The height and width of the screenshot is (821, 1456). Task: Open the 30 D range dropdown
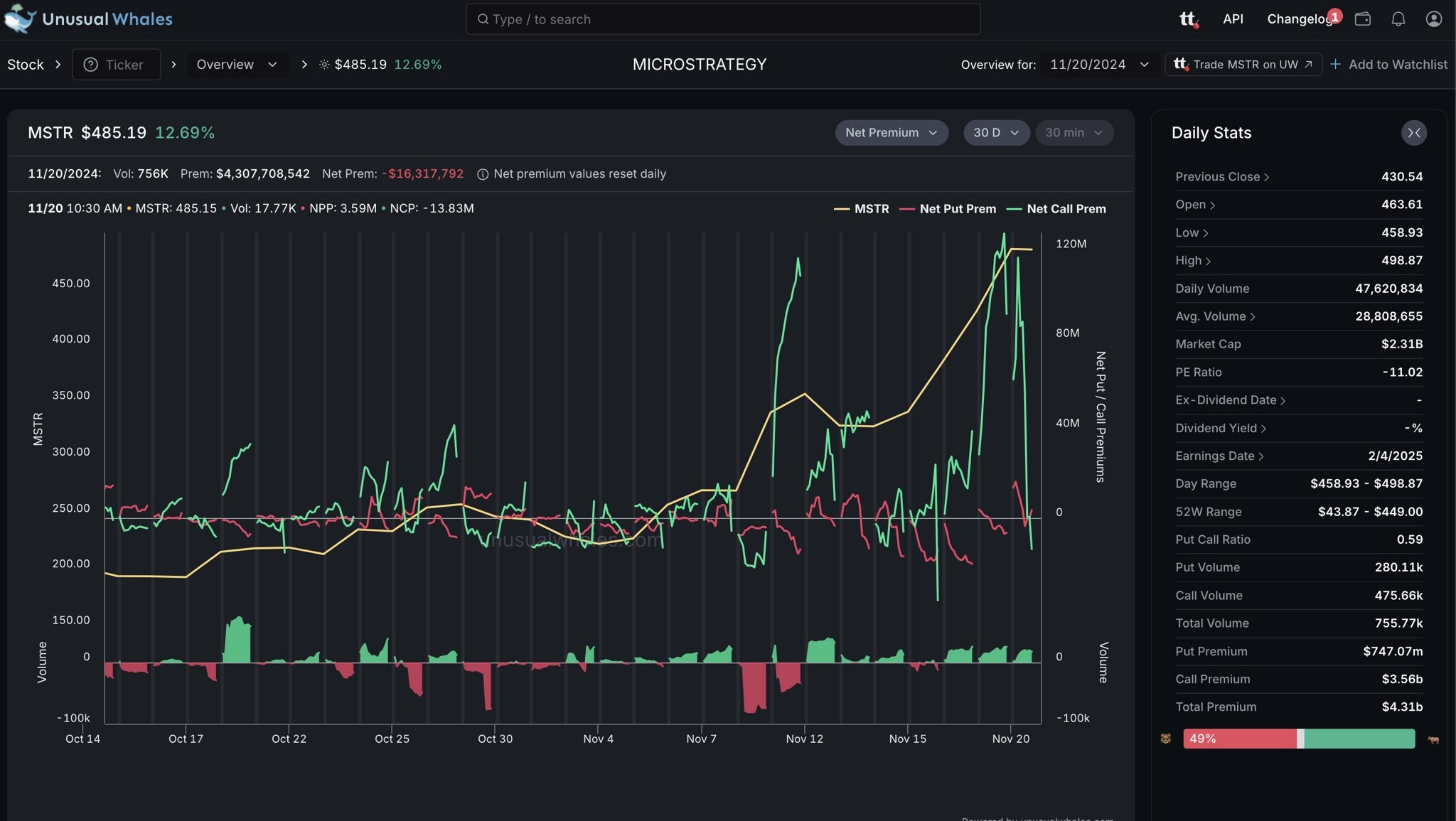pyautogui.click(x=995, y=133)
